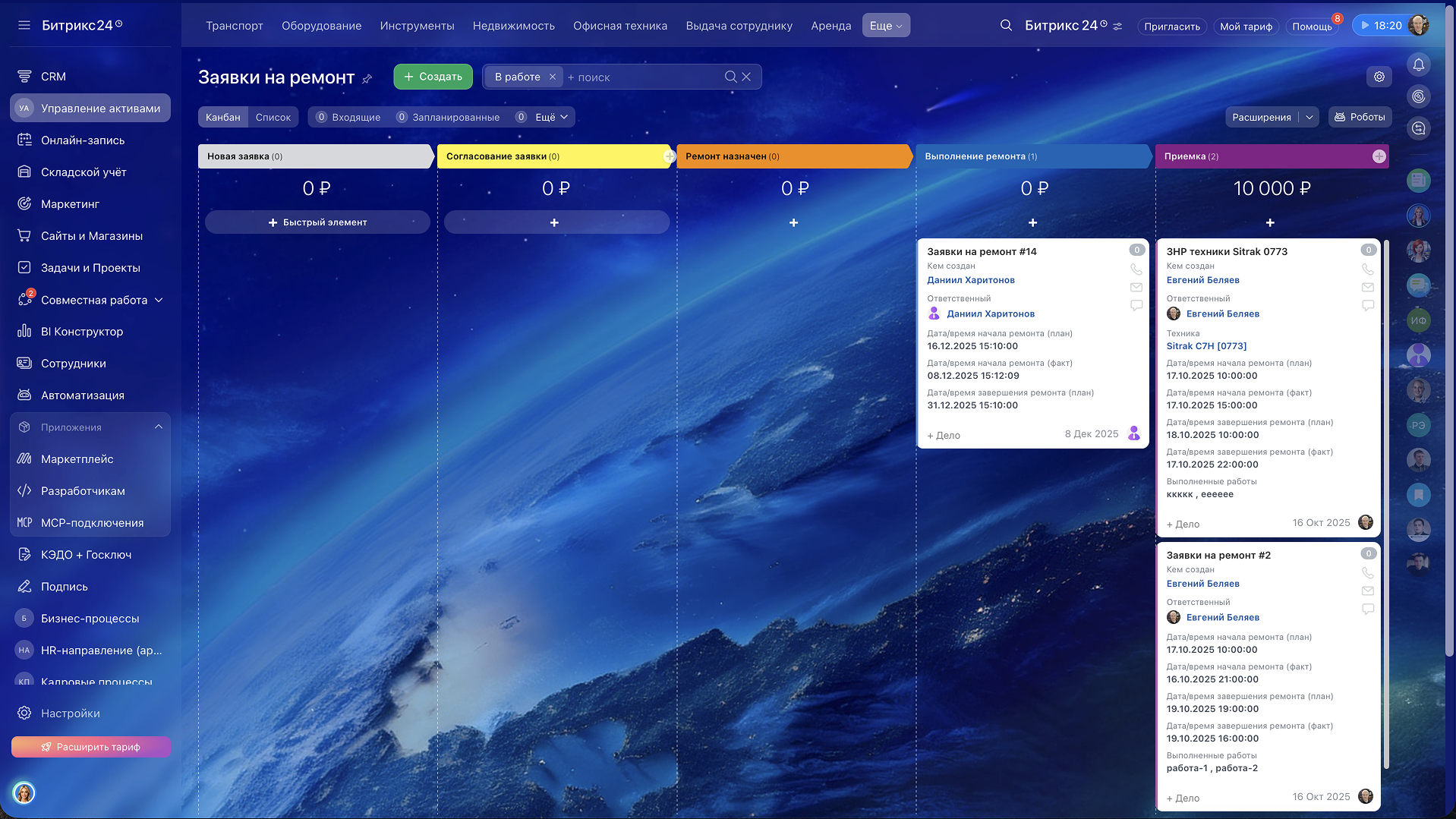Click chat icon on ЗНР техники Sitrak card

coord(1367,305)
